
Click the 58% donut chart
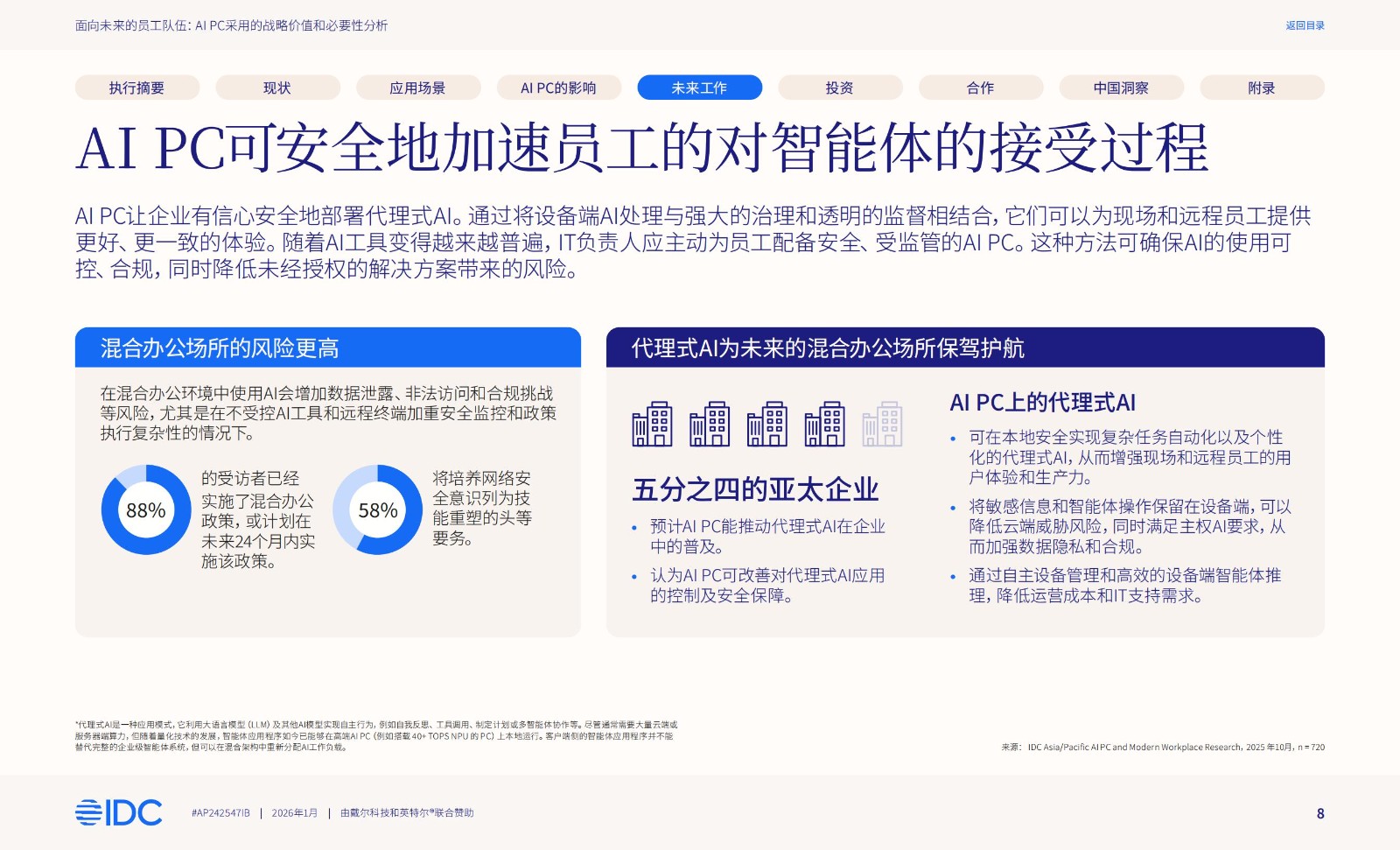click(x=378, y=509)
